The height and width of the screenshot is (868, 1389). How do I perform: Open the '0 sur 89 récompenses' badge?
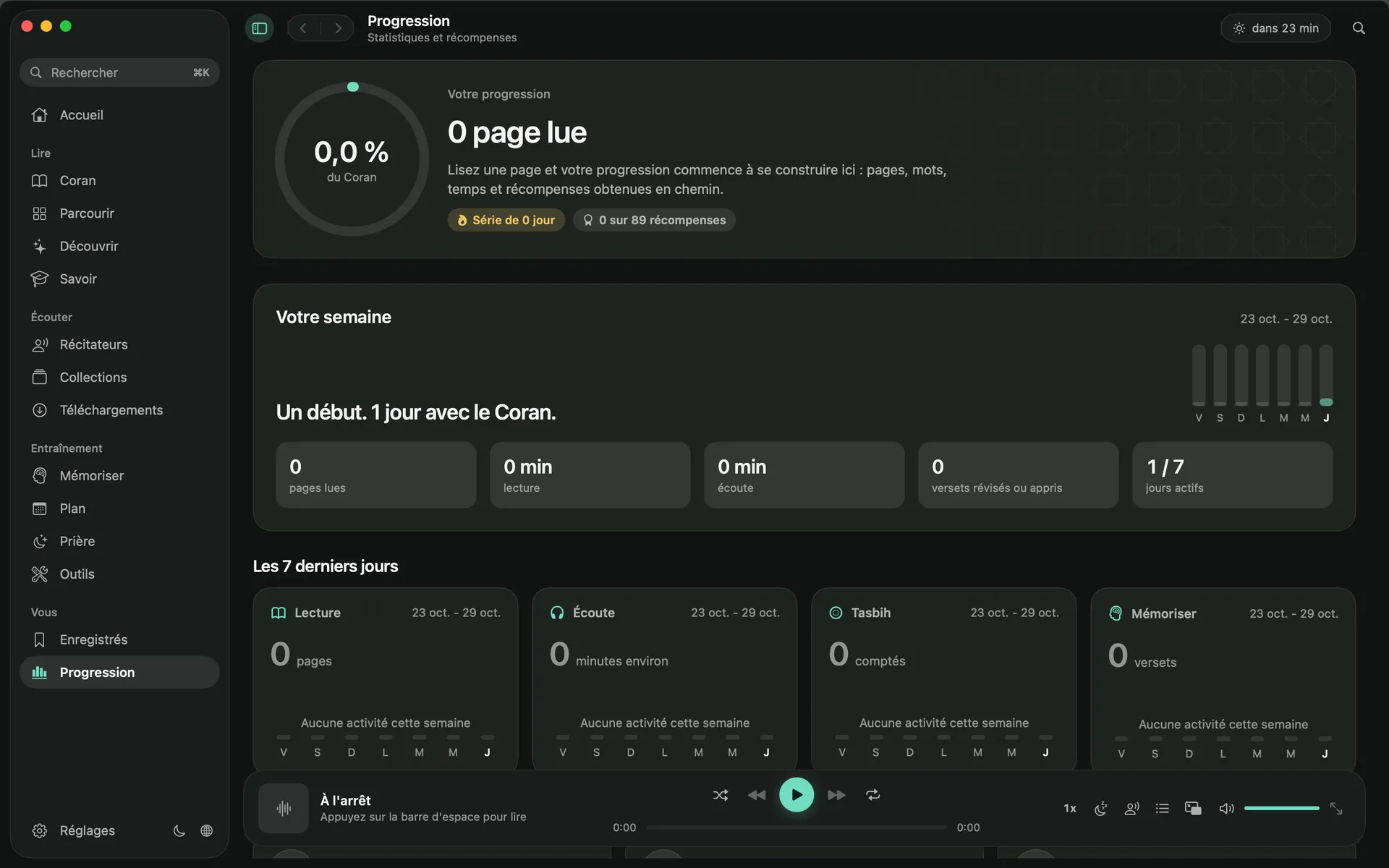(655, 220)
